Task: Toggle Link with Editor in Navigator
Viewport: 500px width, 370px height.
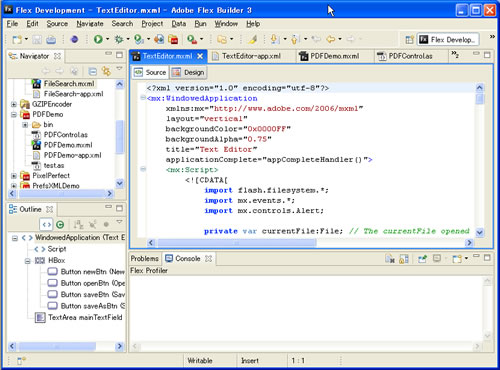Action: tap(106, 71)
